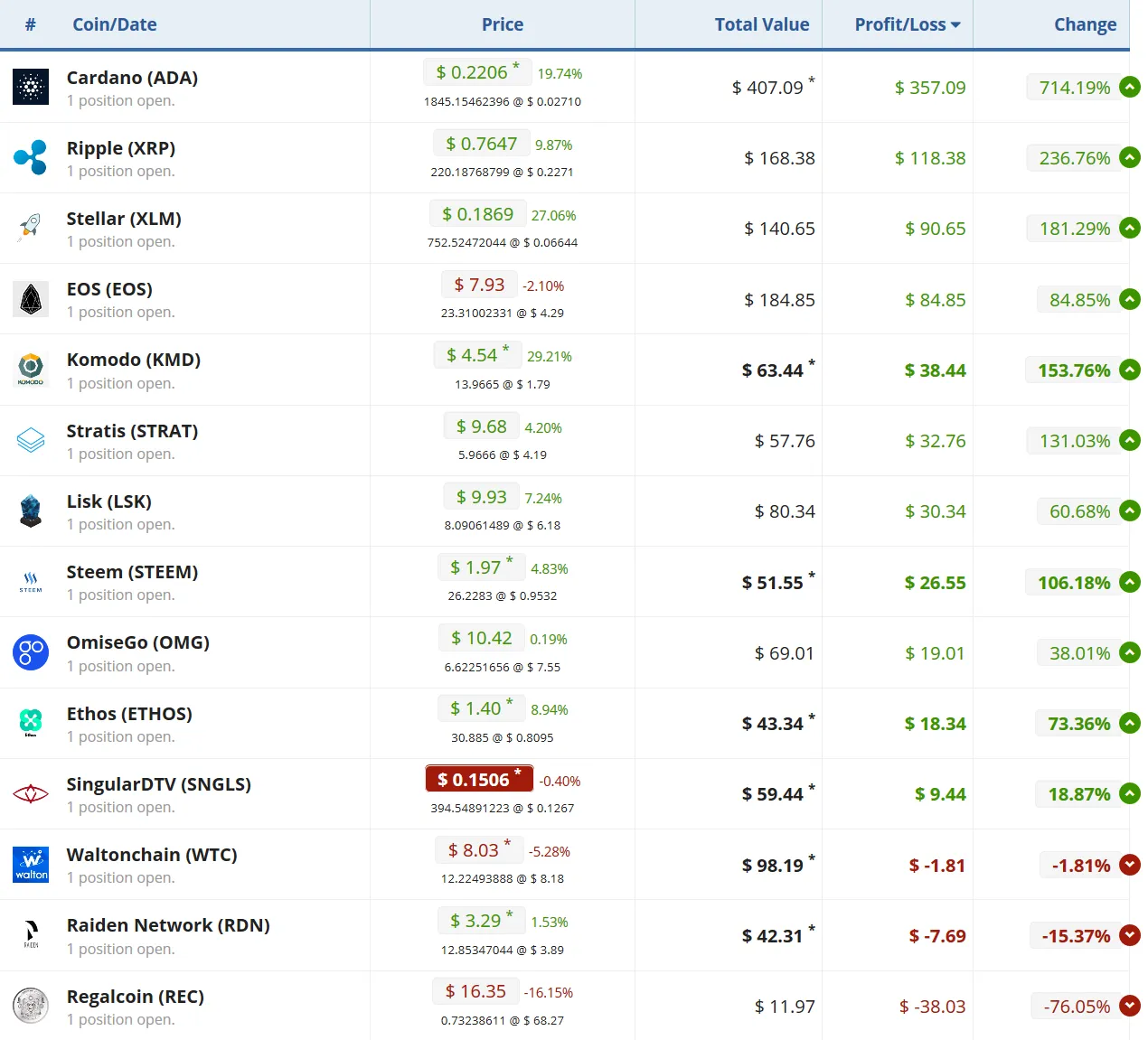Click the OmiseGo change badge 38.01%
1148x1040 pixels.
pyautogui.click(x=1079, y=652)
